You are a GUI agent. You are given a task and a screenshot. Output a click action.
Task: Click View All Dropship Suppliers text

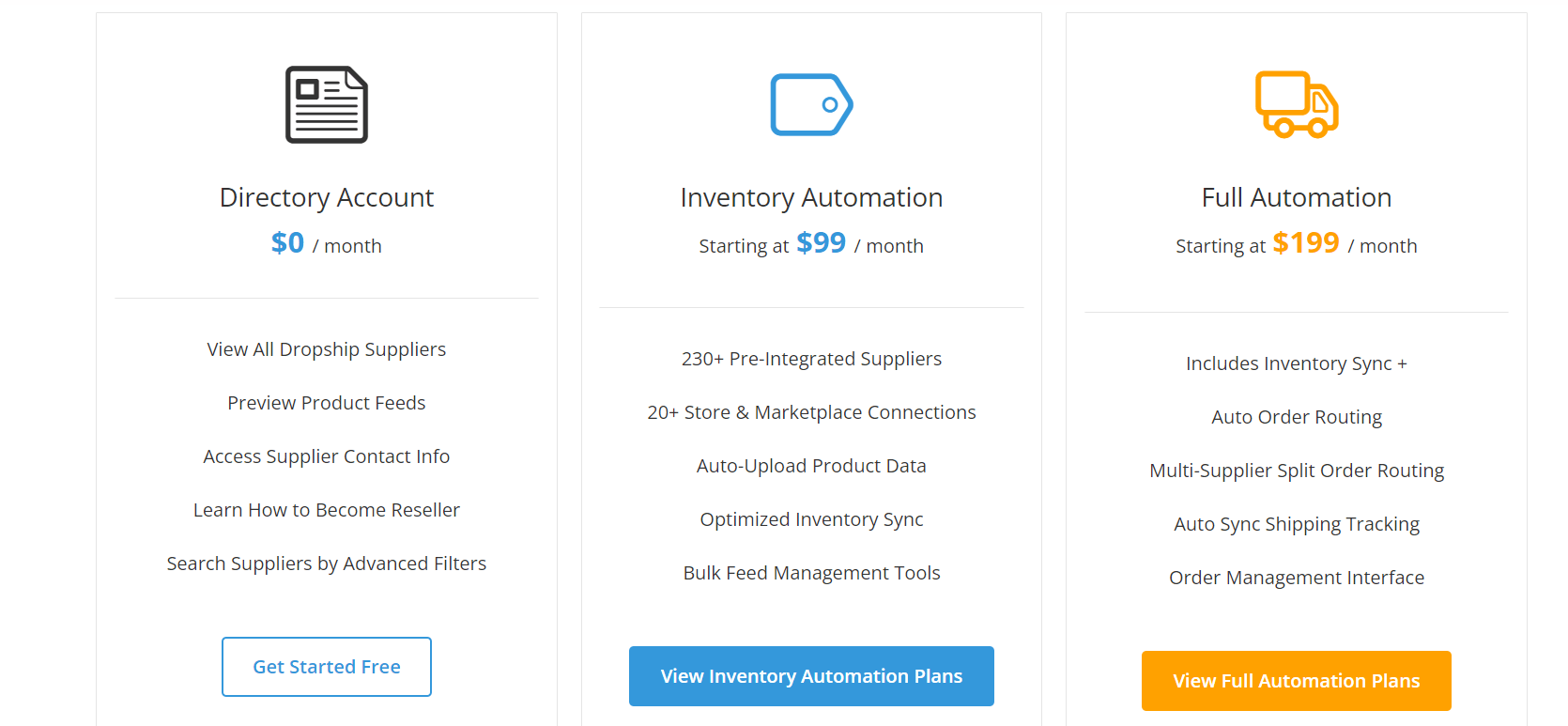tap(327, 349)
